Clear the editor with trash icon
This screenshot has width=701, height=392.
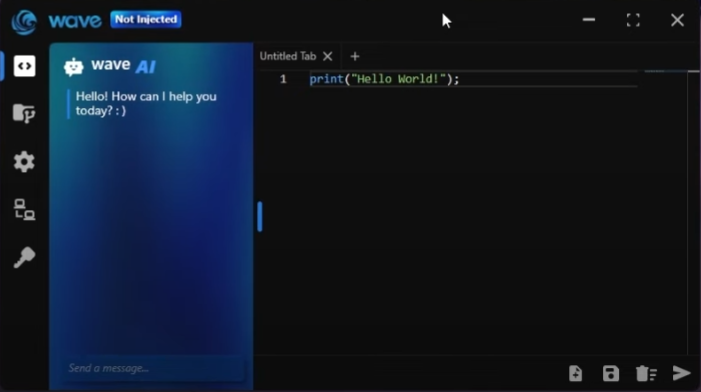click(x=646, y=373)
